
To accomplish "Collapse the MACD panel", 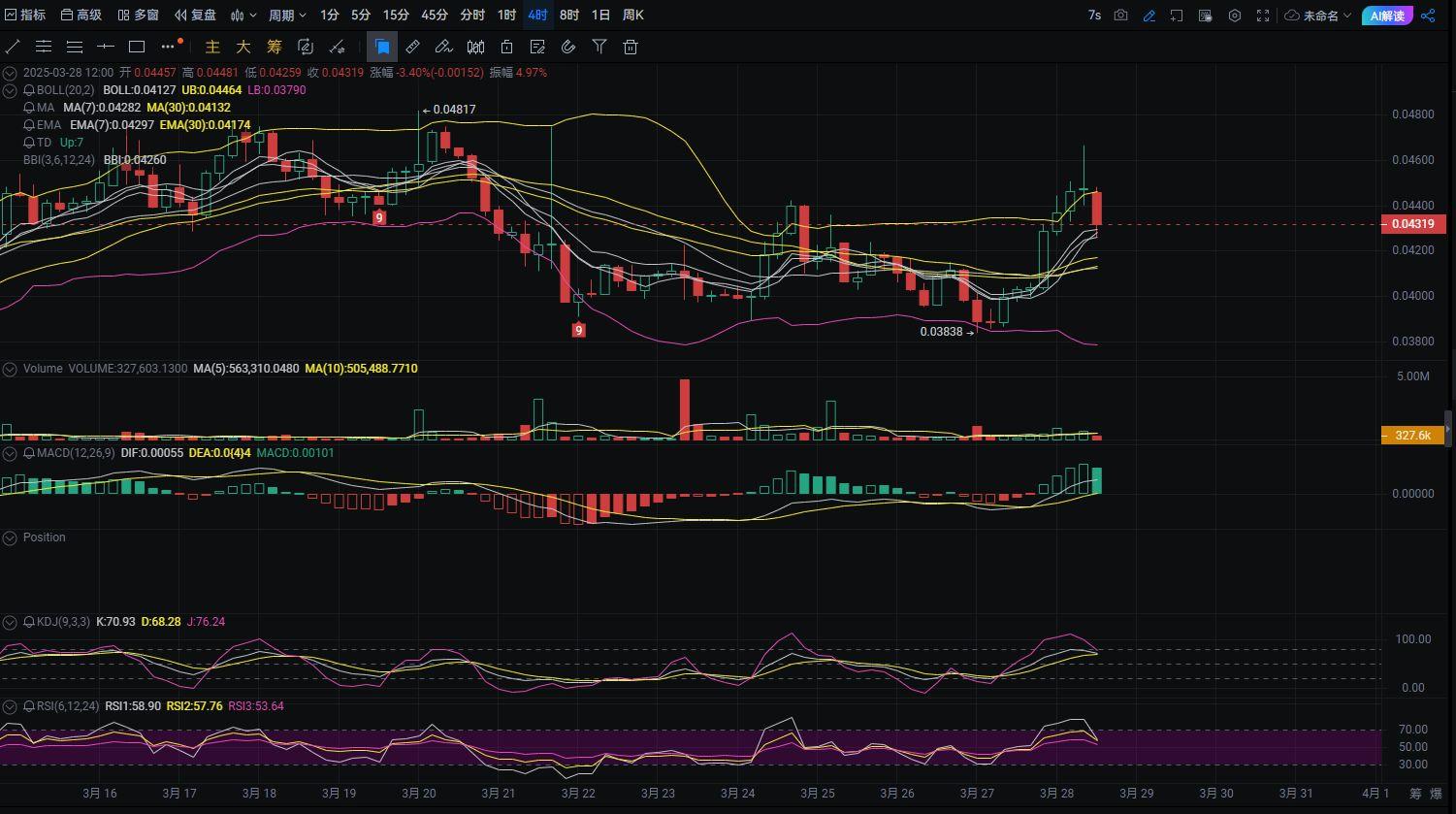I will point(10,453).
